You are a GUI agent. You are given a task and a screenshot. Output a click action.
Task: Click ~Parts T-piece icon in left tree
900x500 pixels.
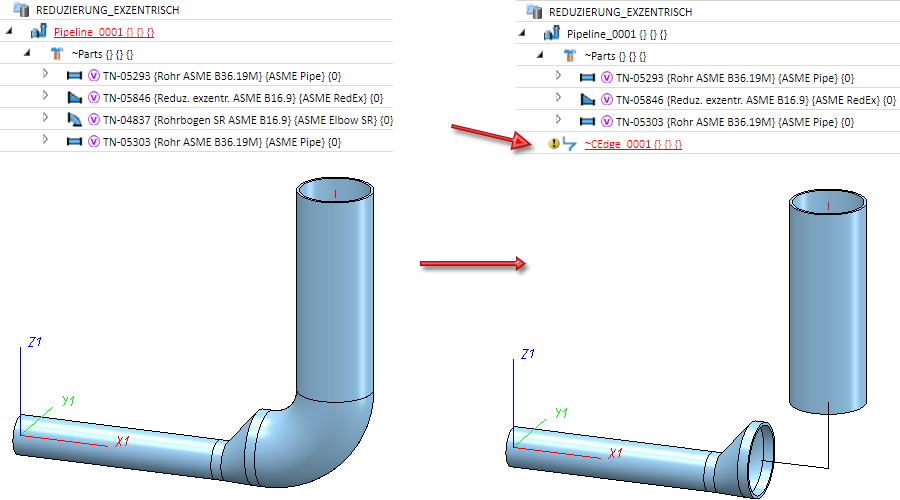pos(57,54)
